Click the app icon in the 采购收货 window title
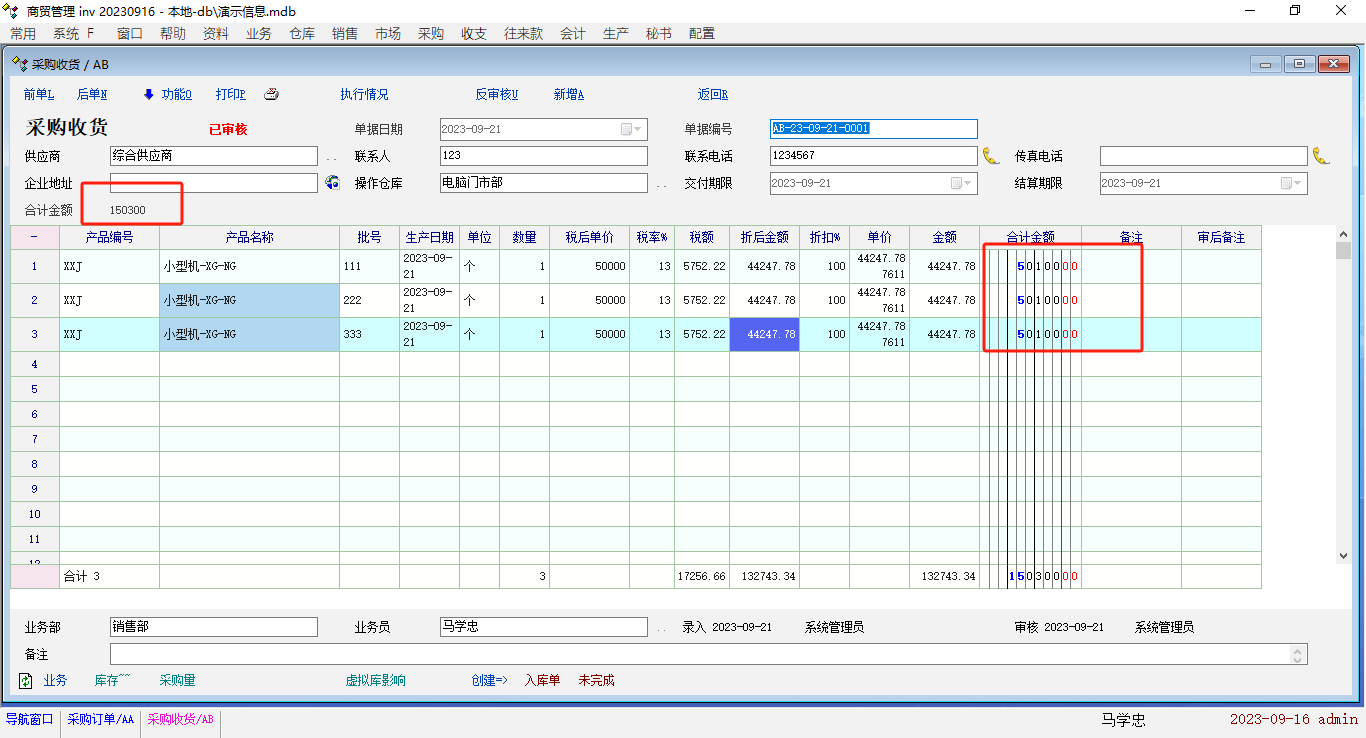 pos(20,64)
